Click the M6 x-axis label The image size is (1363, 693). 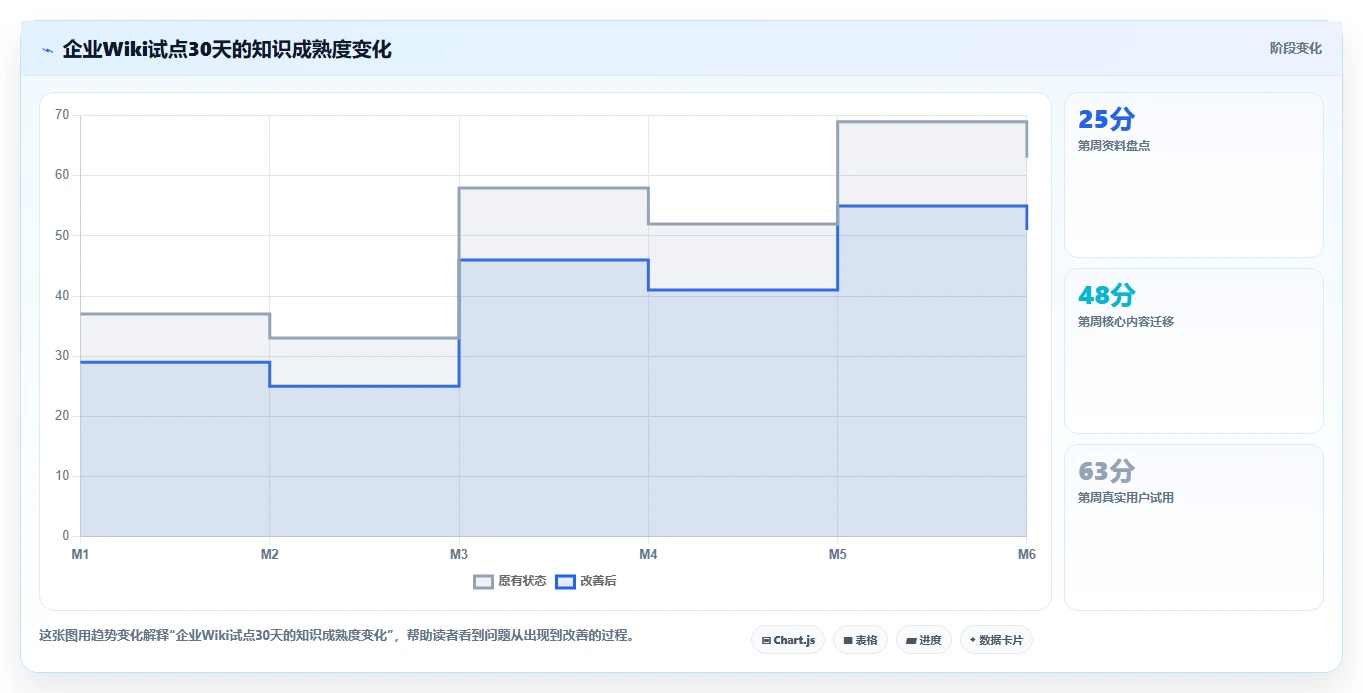(x=1026, y=554)
